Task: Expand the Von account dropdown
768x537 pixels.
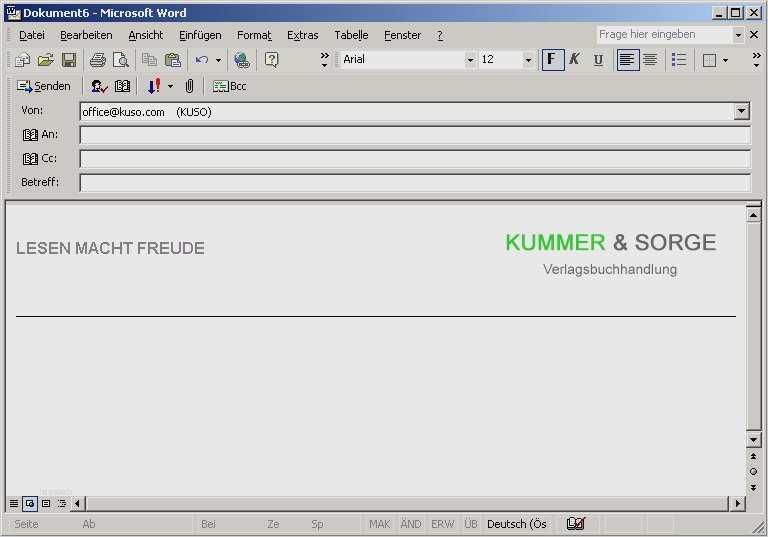Action: [742, 112]
